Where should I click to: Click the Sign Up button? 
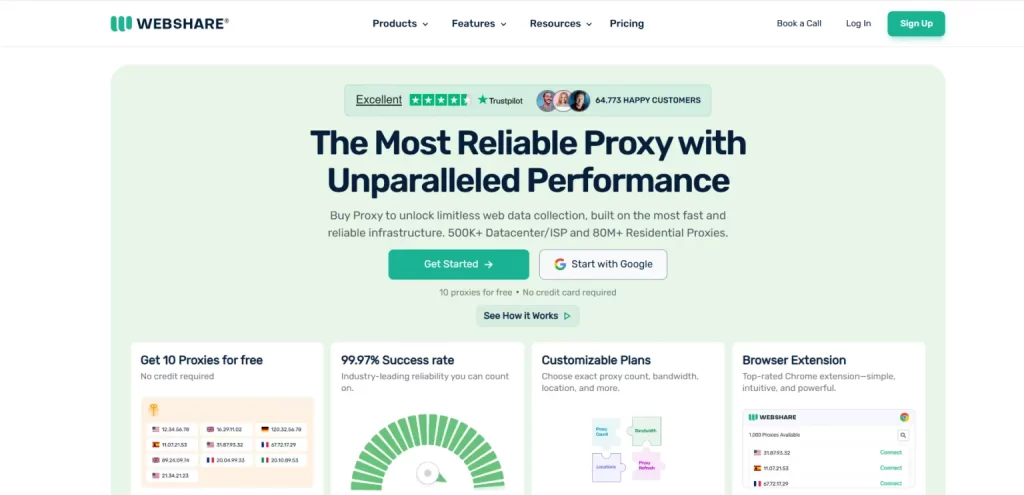click(x=916, y=23)
